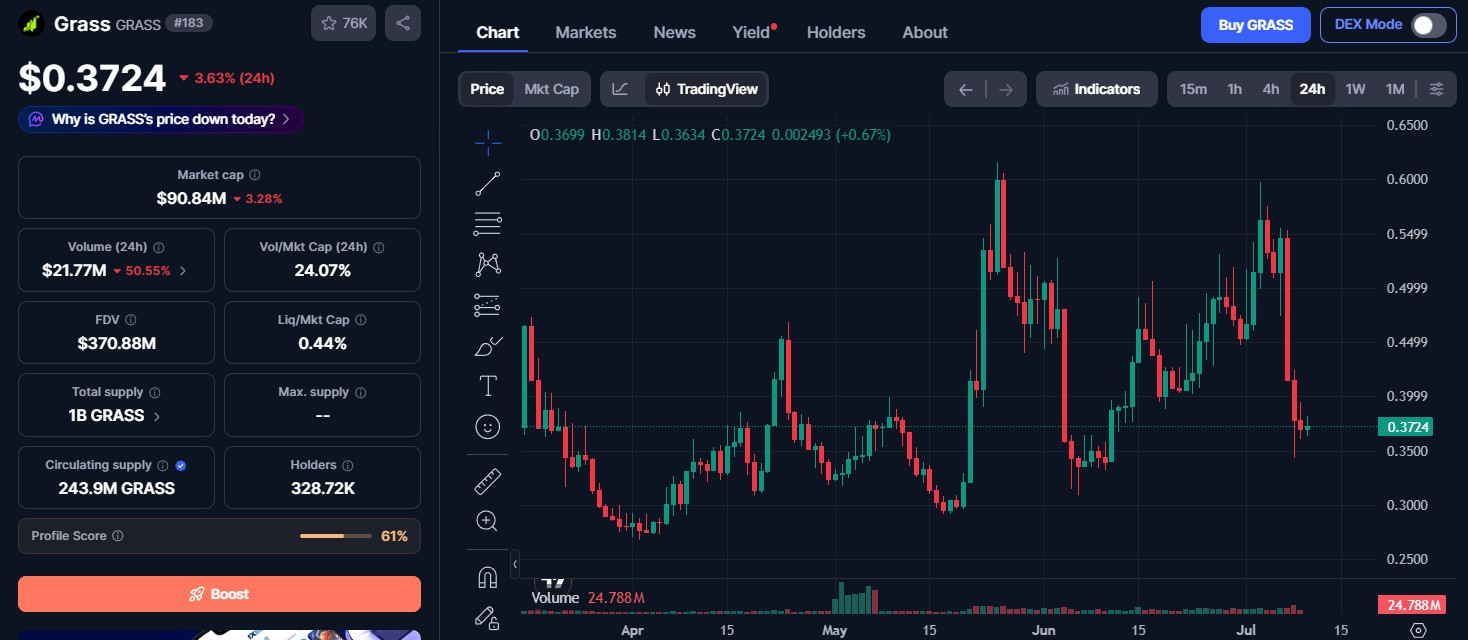Click the $370.88M FDV value
This screenshot has height=640, width=1468.
(117, 343)
